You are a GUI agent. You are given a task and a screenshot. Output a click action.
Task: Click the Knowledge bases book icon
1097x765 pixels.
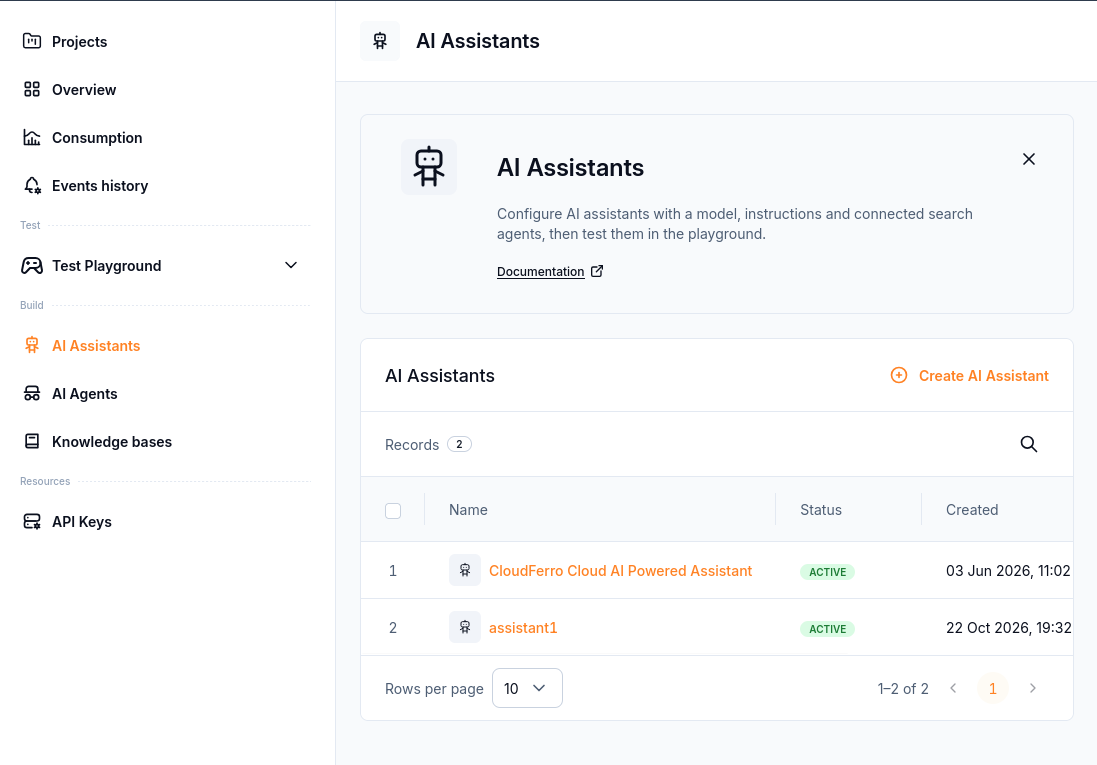point(31,441)
